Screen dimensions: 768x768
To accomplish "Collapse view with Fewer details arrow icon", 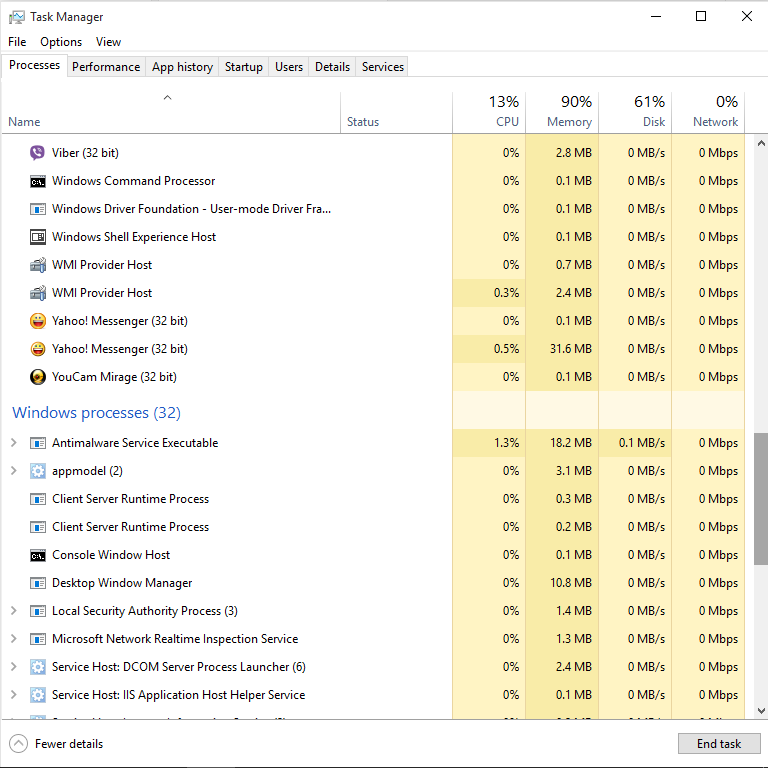I will [18, 744].
